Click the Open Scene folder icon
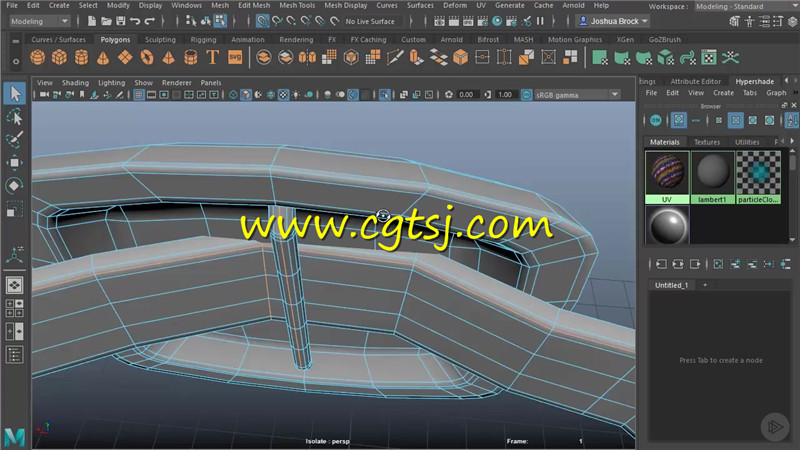This screenshot has width=800, height=450. pos(106,21)
